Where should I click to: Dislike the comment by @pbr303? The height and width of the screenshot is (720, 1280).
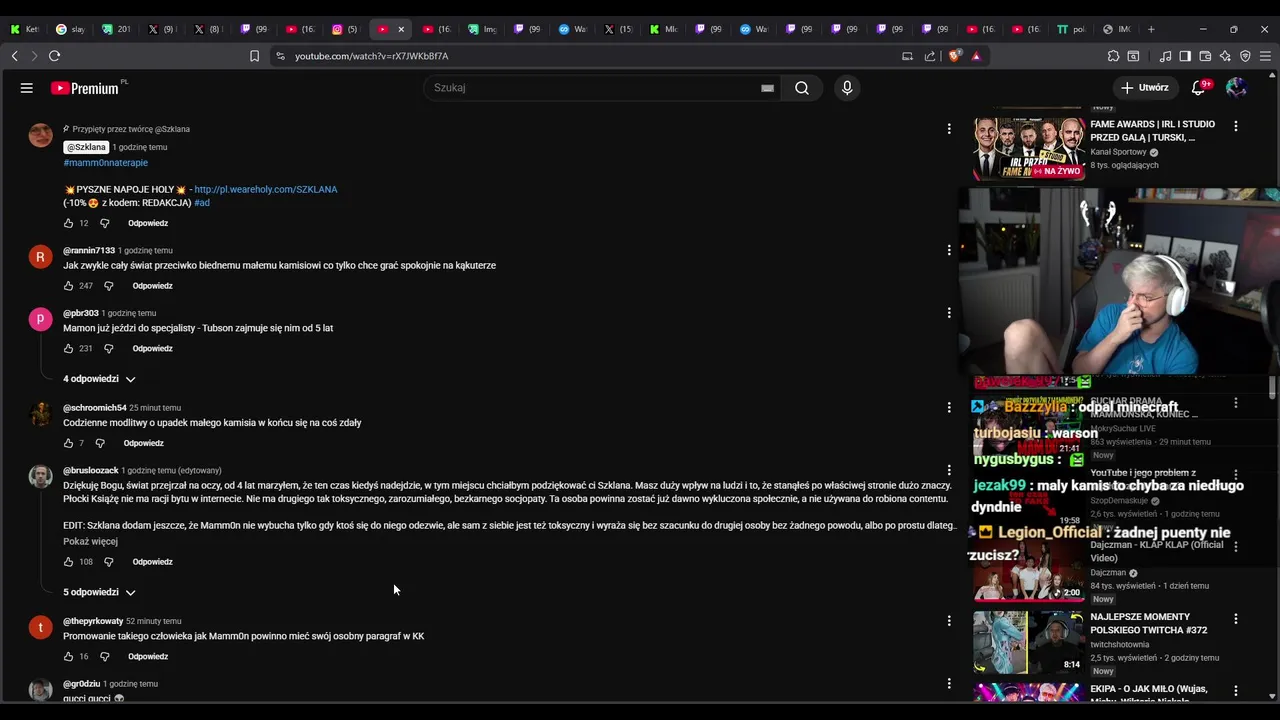(109, 349)
